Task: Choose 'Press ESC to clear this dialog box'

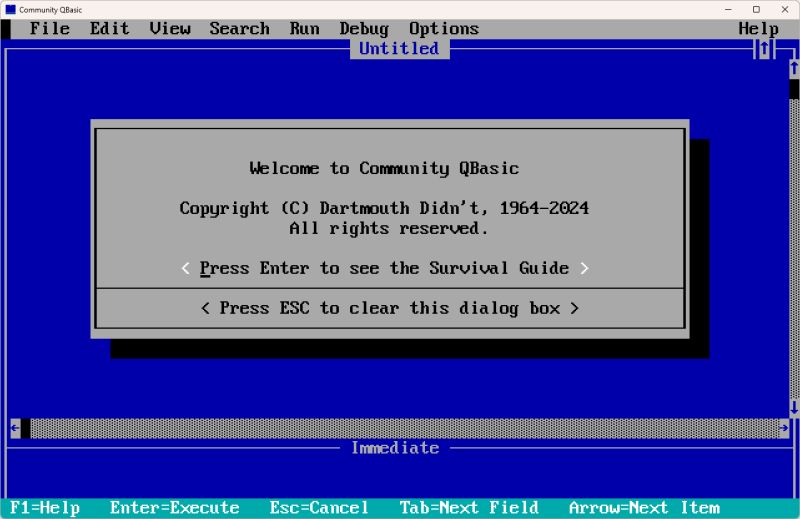Action: pyautogui.click(x=390, y=308)
